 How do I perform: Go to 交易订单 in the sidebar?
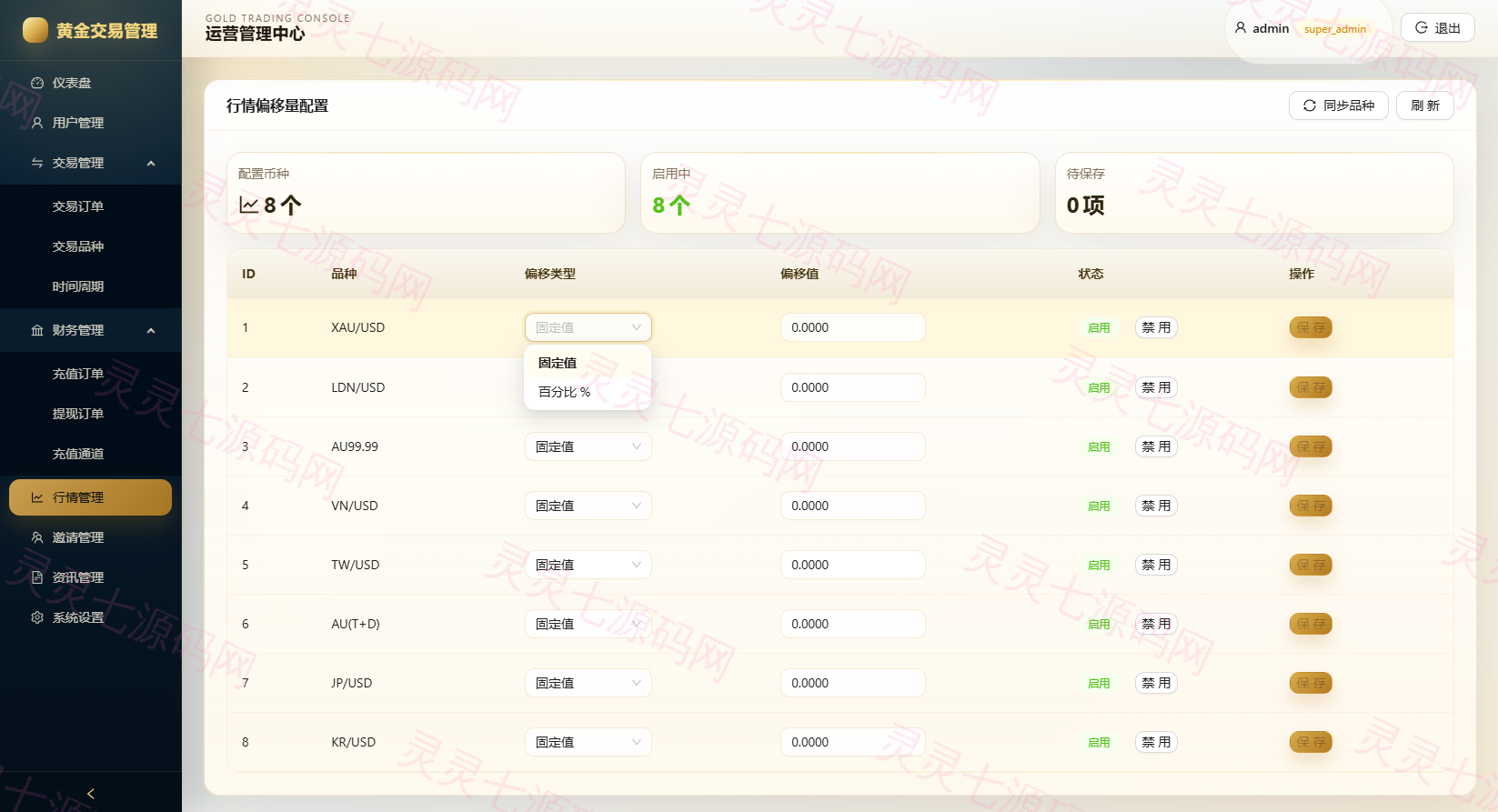click(x=78, y=206)
